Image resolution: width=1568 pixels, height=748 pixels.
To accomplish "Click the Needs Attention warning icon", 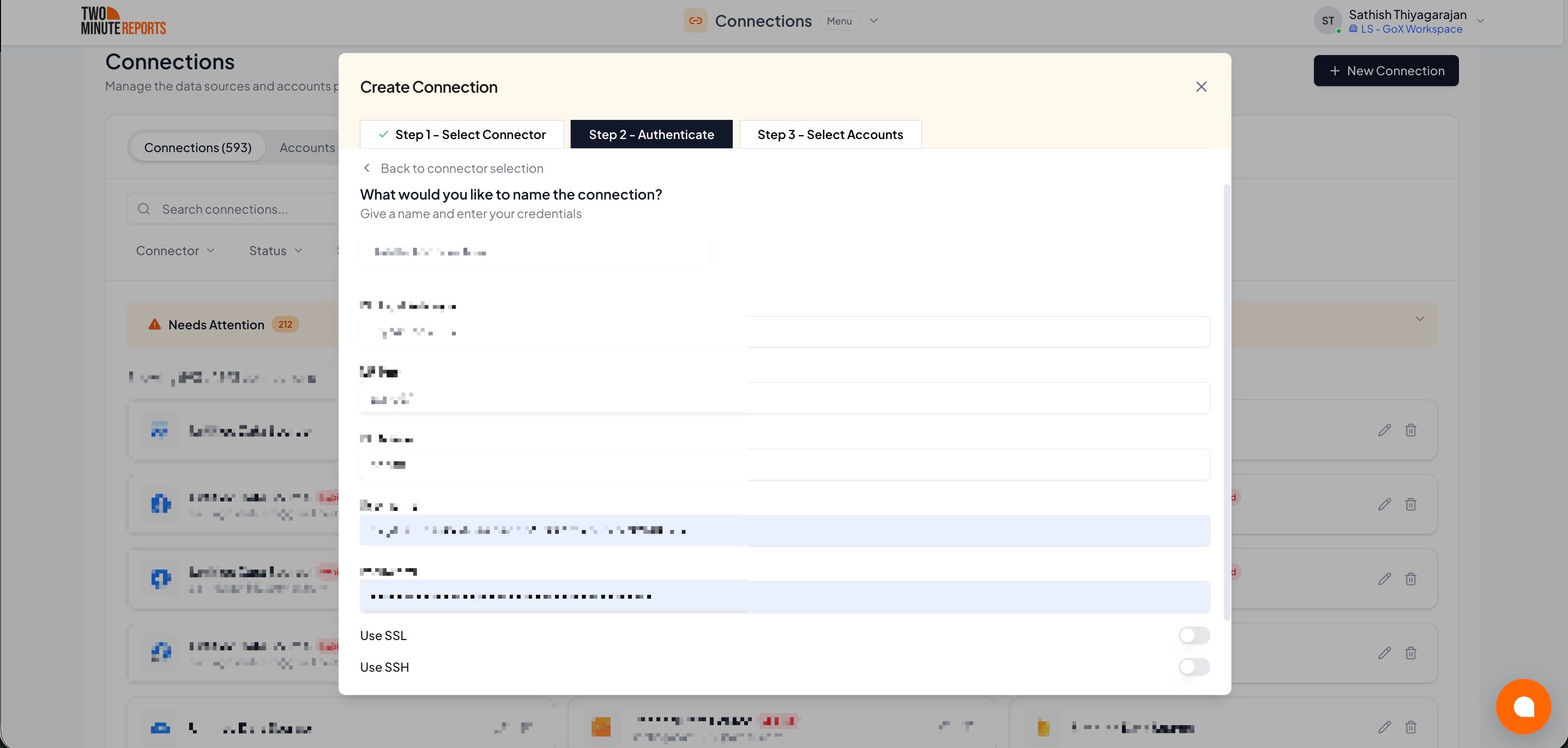I will (155, 324).
